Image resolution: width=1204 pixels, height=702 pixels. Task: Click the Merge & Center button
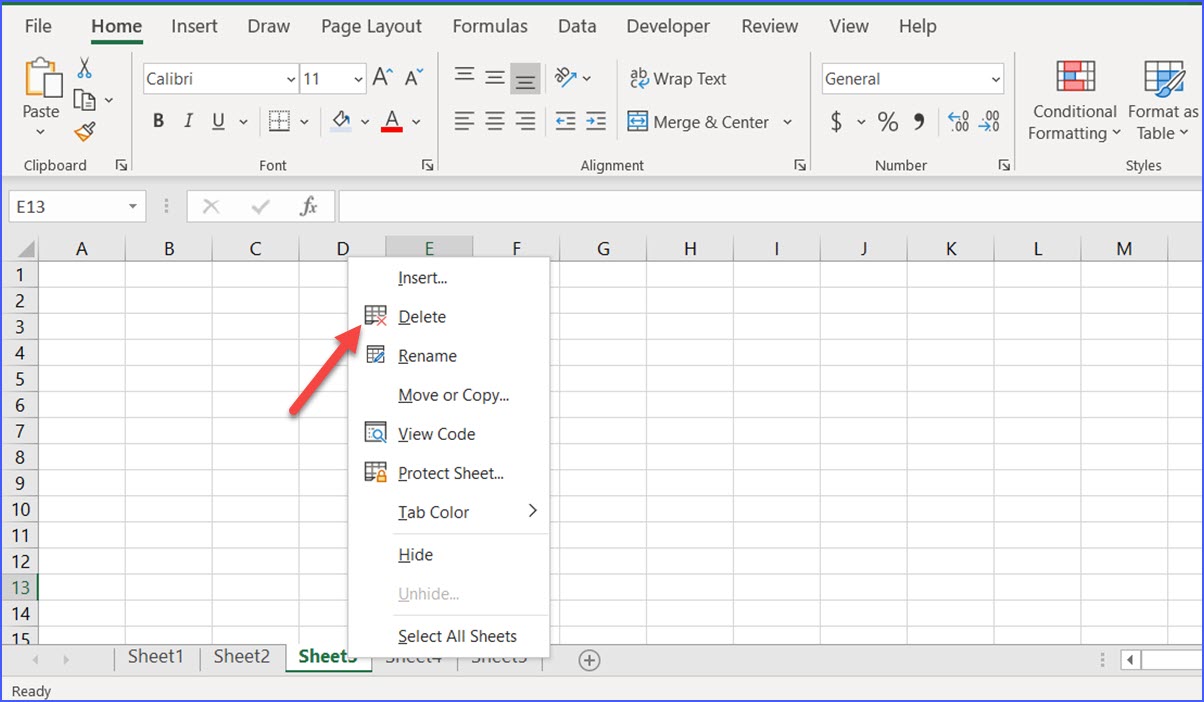click(698, 122)
